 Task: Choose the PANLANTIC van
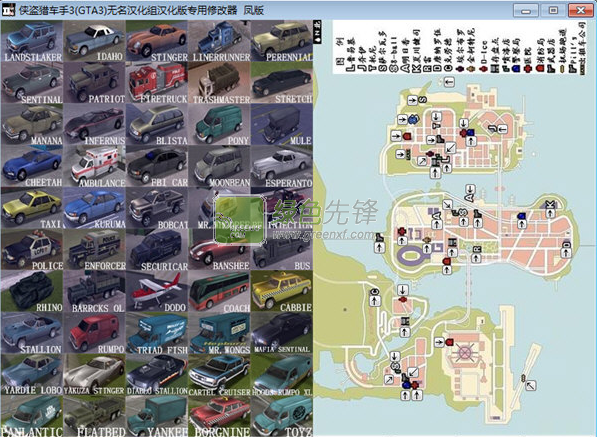32,416
